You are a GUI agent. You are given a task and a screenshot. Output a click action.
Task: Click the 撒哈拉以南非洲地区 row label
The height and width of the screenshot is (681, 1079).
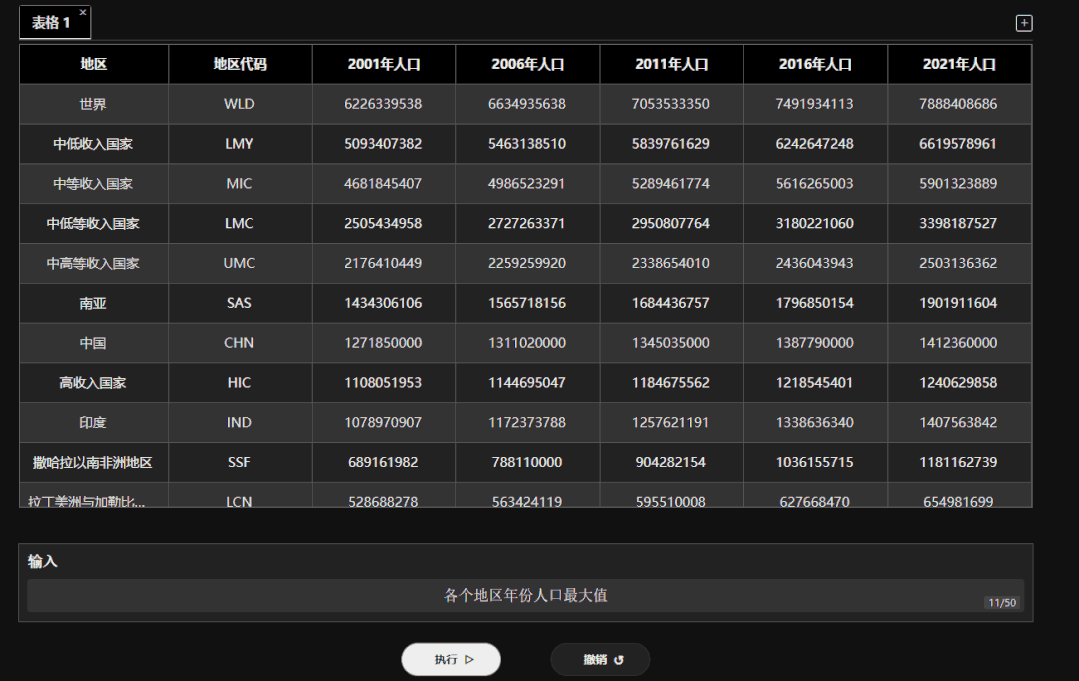point(94,463)
